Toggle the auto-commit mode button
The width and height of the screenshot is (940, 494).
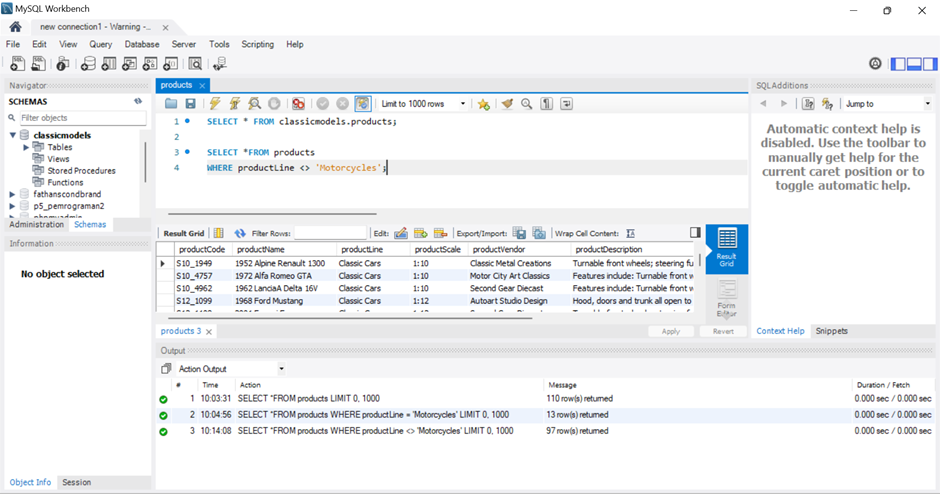pos(363,104)
